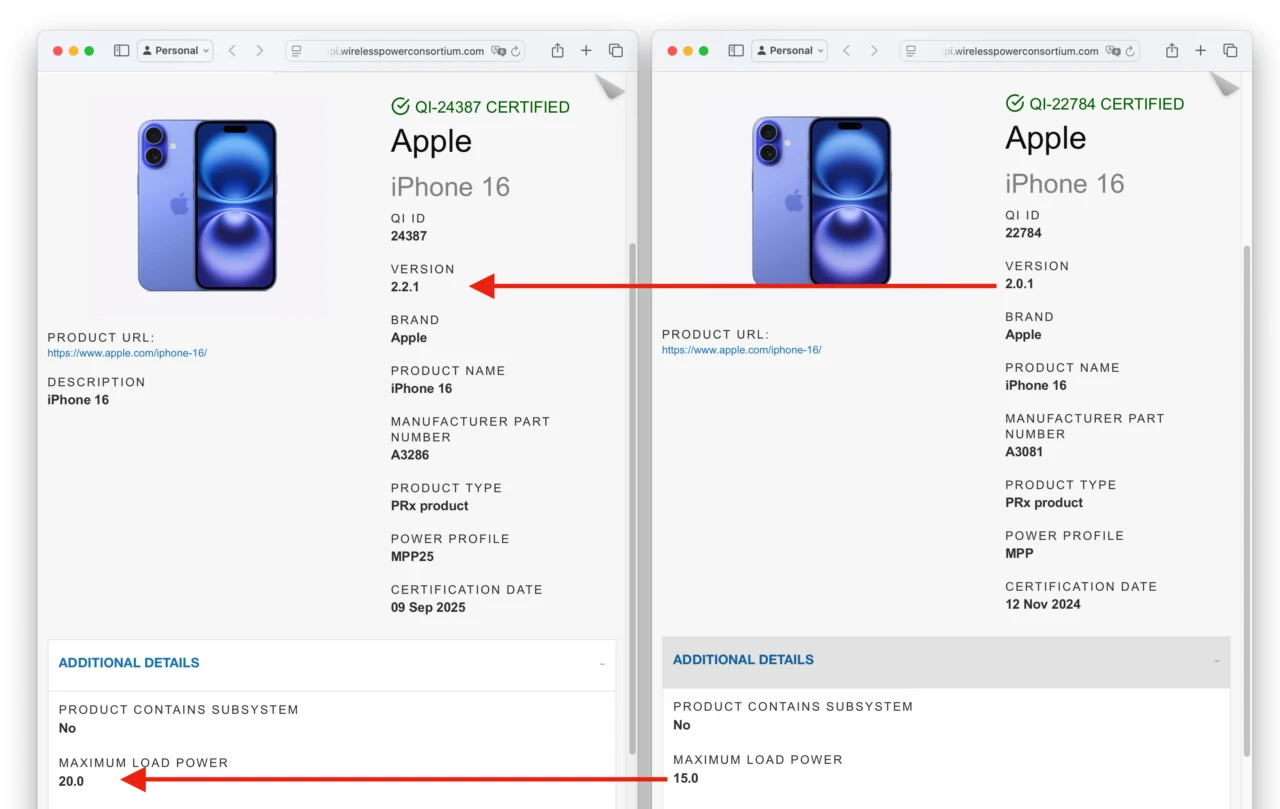Image resolution: width=1280 pixels, height=809 pixels.
Task: Toggle the sidebar in the QI-24387 window
Action: tap(121, 51)
